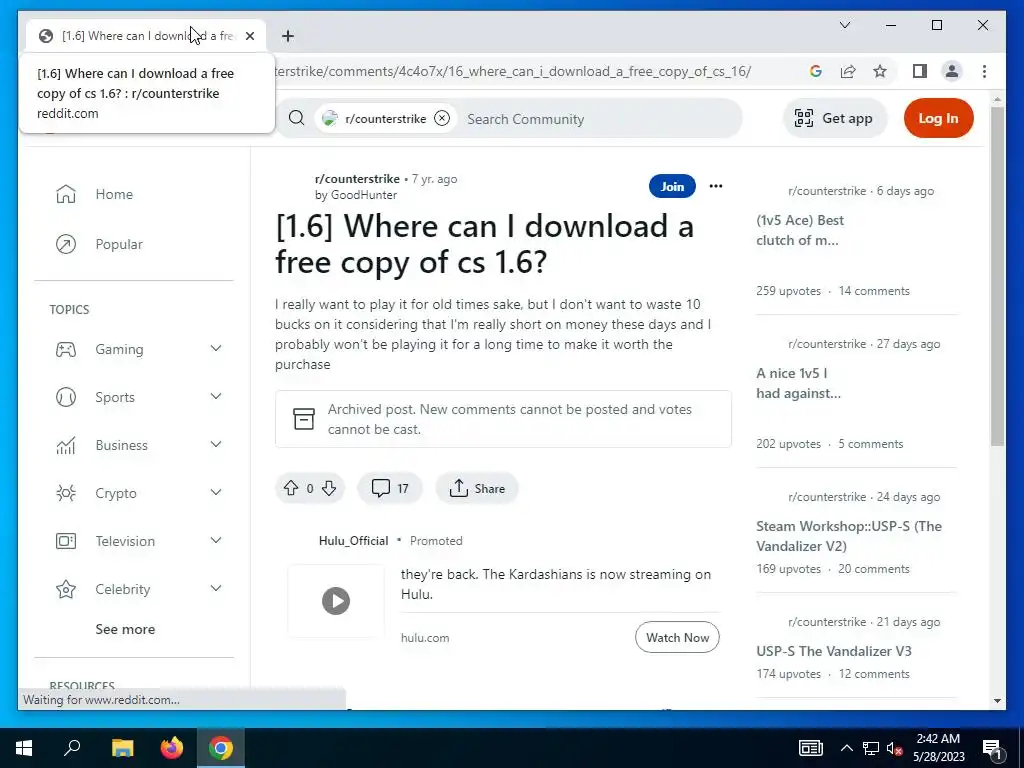Share this page from address bar
This screenshot has height=768, width=1024.
(848, 71)
